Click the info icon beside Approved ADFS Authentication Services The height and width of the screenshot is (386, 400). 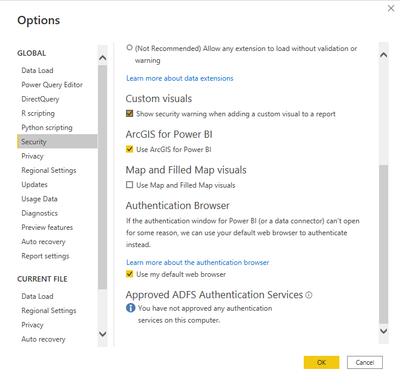tap(309, 295)
